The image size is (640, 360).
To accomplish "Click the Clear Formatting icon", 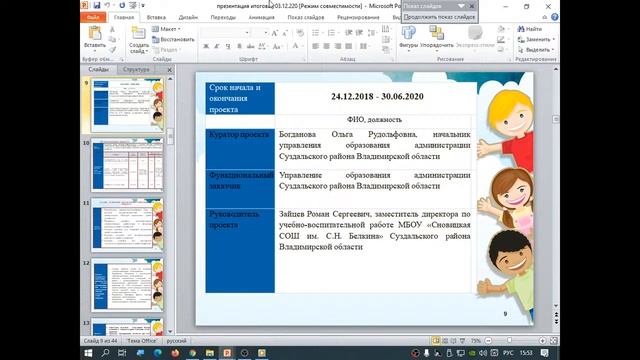I will coord(300,33).
